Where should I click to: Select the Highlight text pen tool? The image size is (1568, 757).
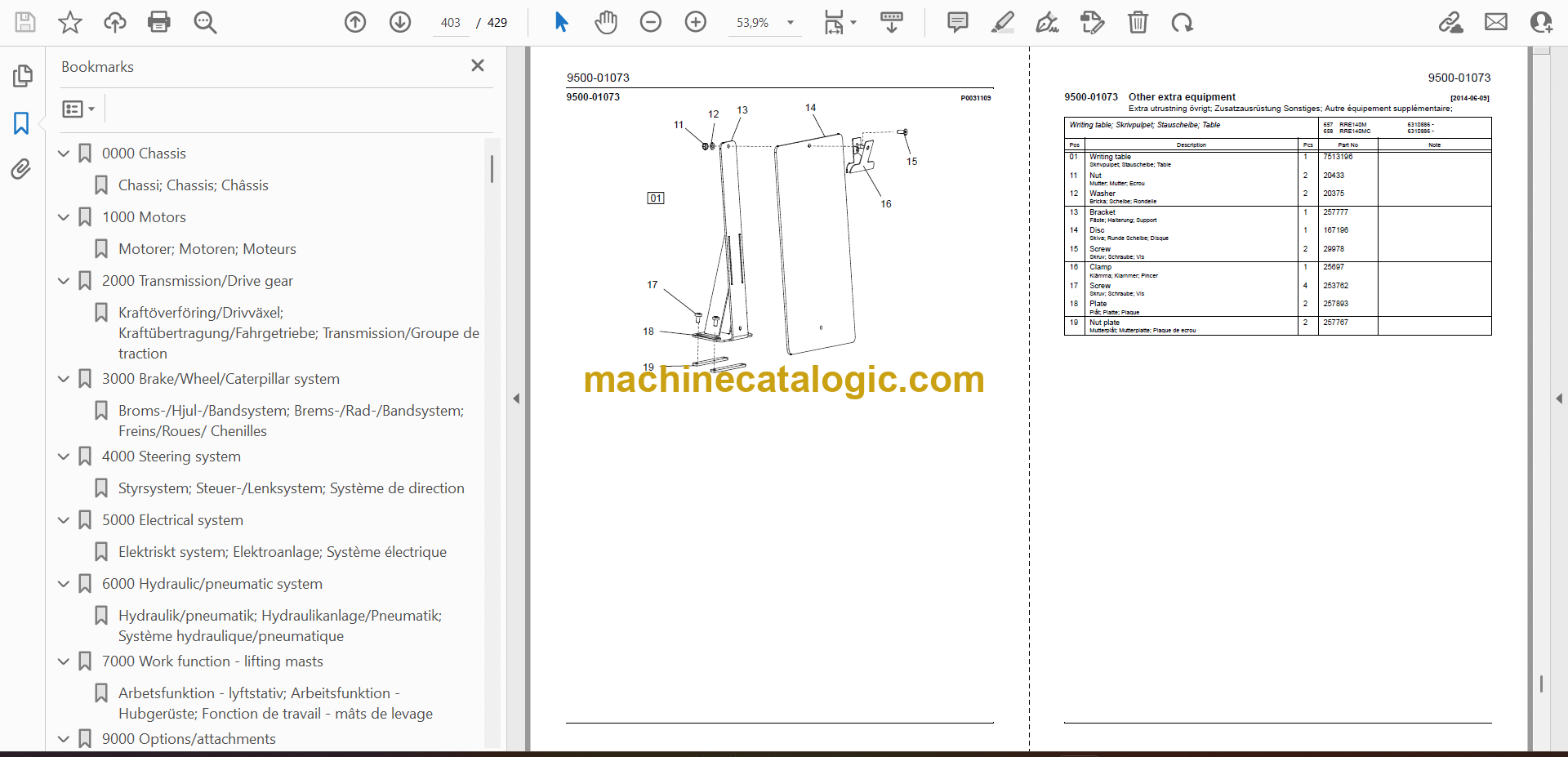tap(1003, 22)
